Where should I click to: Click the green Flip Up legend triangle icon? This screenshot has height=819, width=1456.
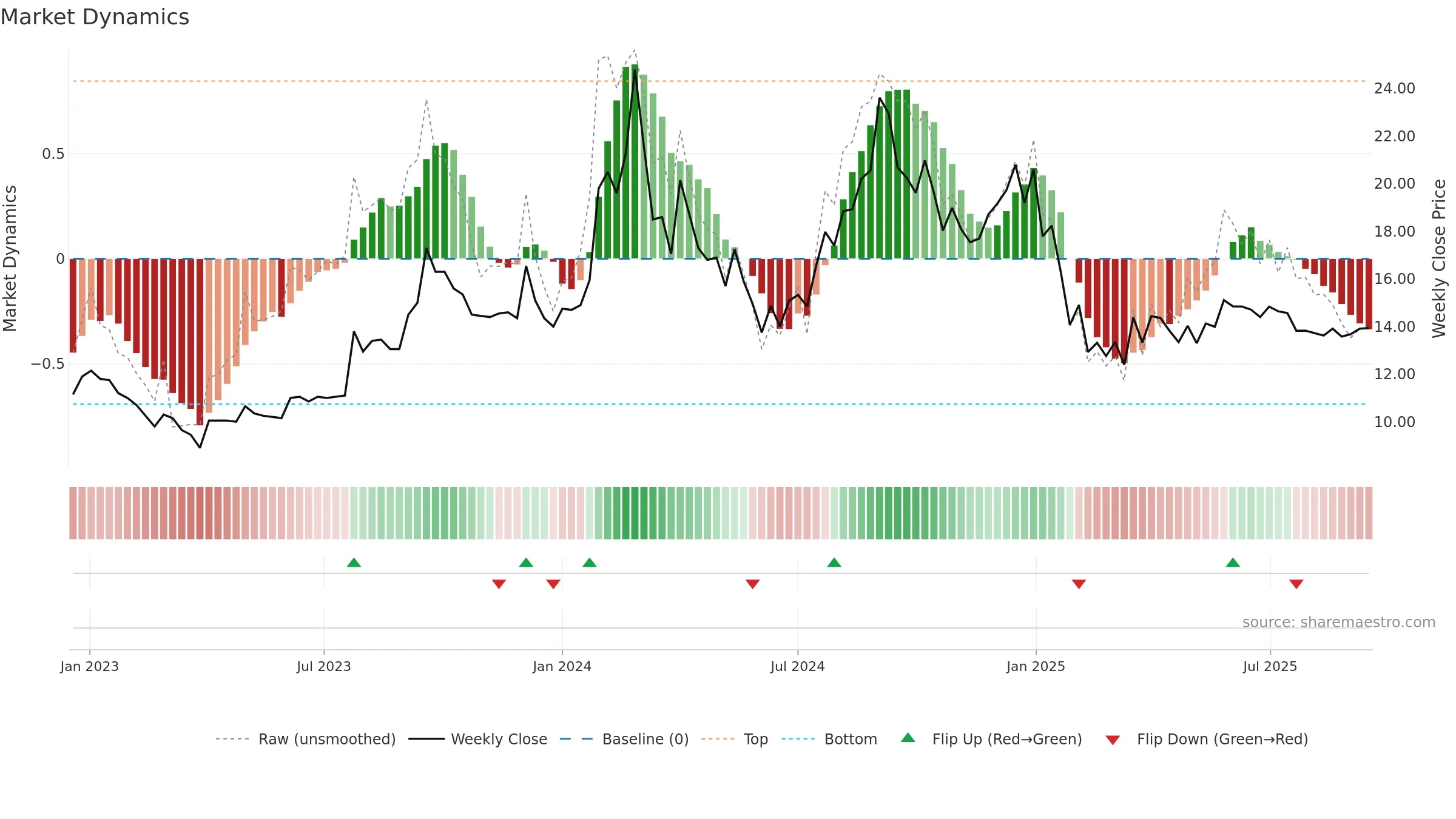[908, 738]
